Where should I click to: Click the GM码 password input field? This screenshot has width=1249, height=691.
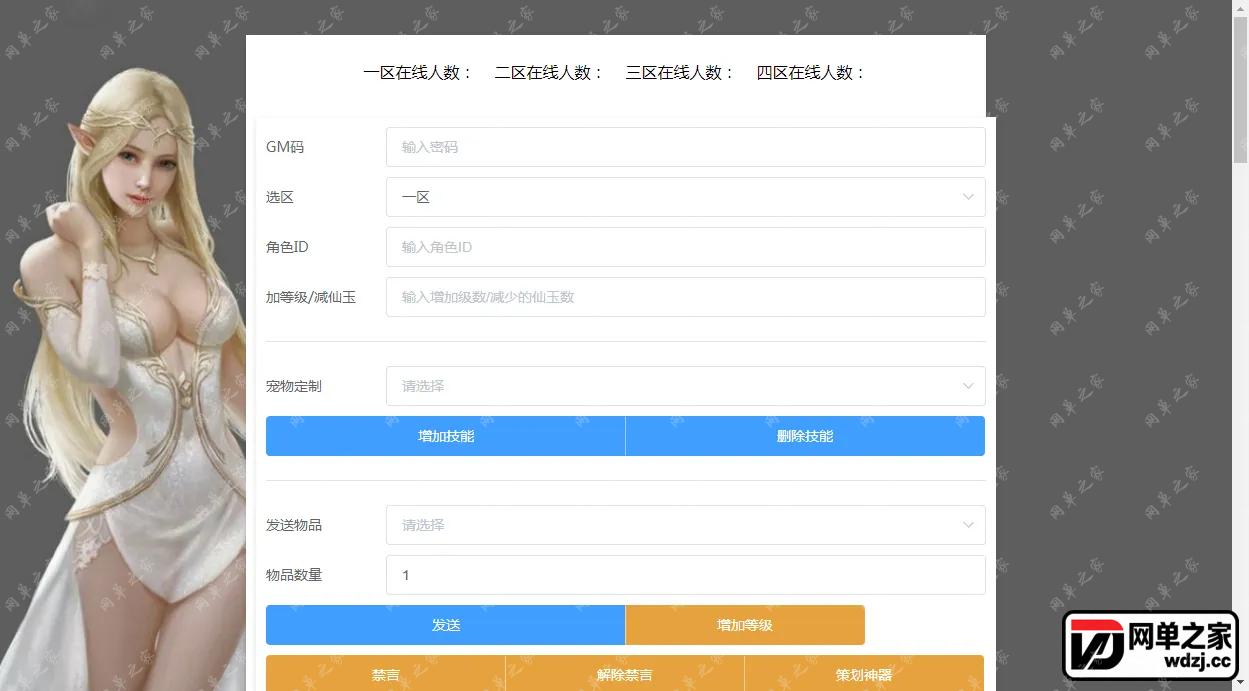[x=685, y=147]
